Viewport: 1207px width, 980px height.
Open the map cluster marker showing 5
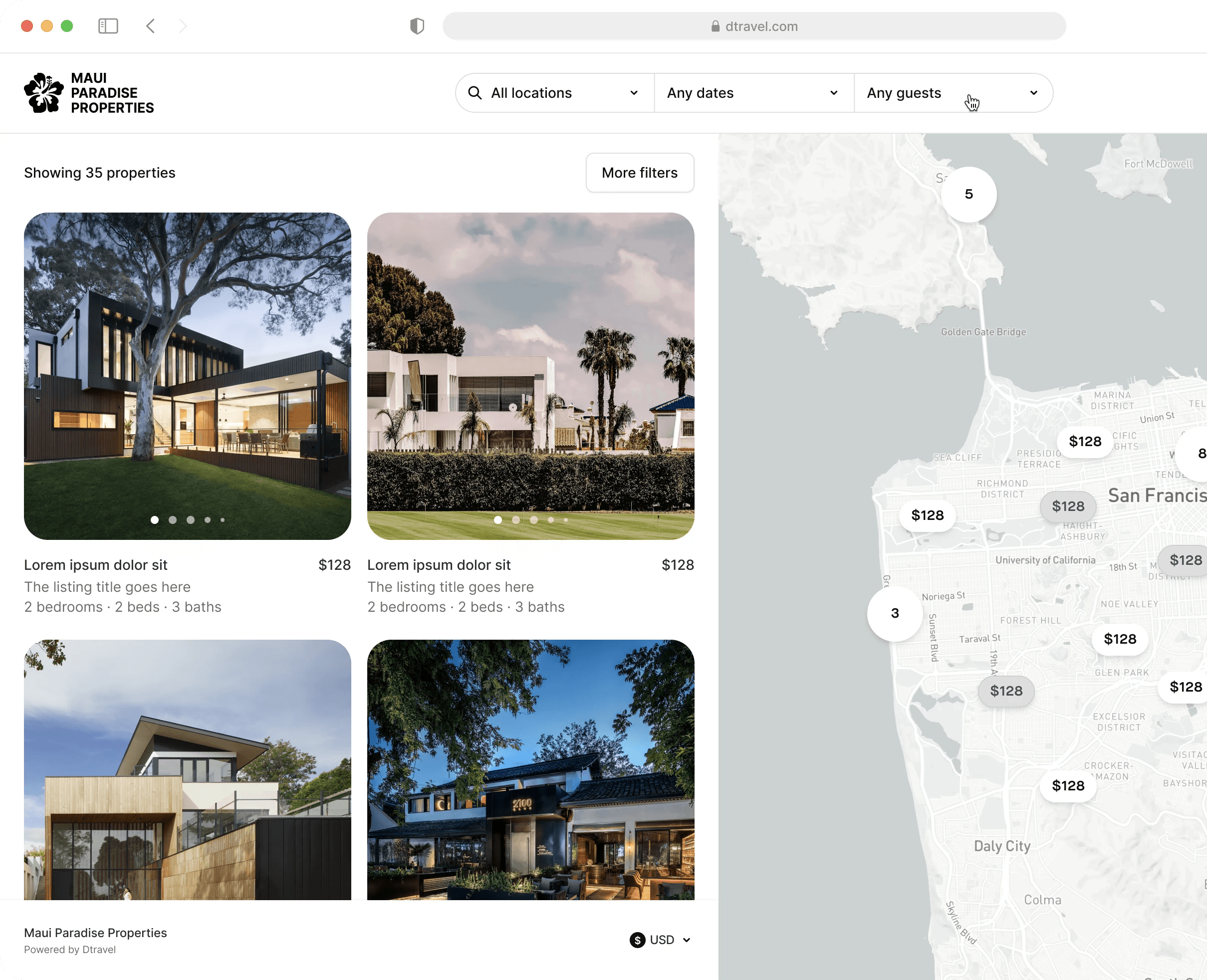click(969, 194)
